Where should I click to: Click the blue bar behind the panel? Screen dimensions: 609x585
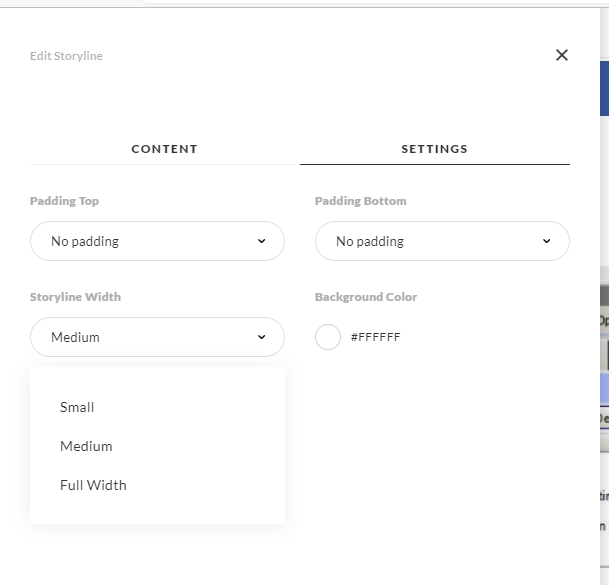(x=603, y=88)
